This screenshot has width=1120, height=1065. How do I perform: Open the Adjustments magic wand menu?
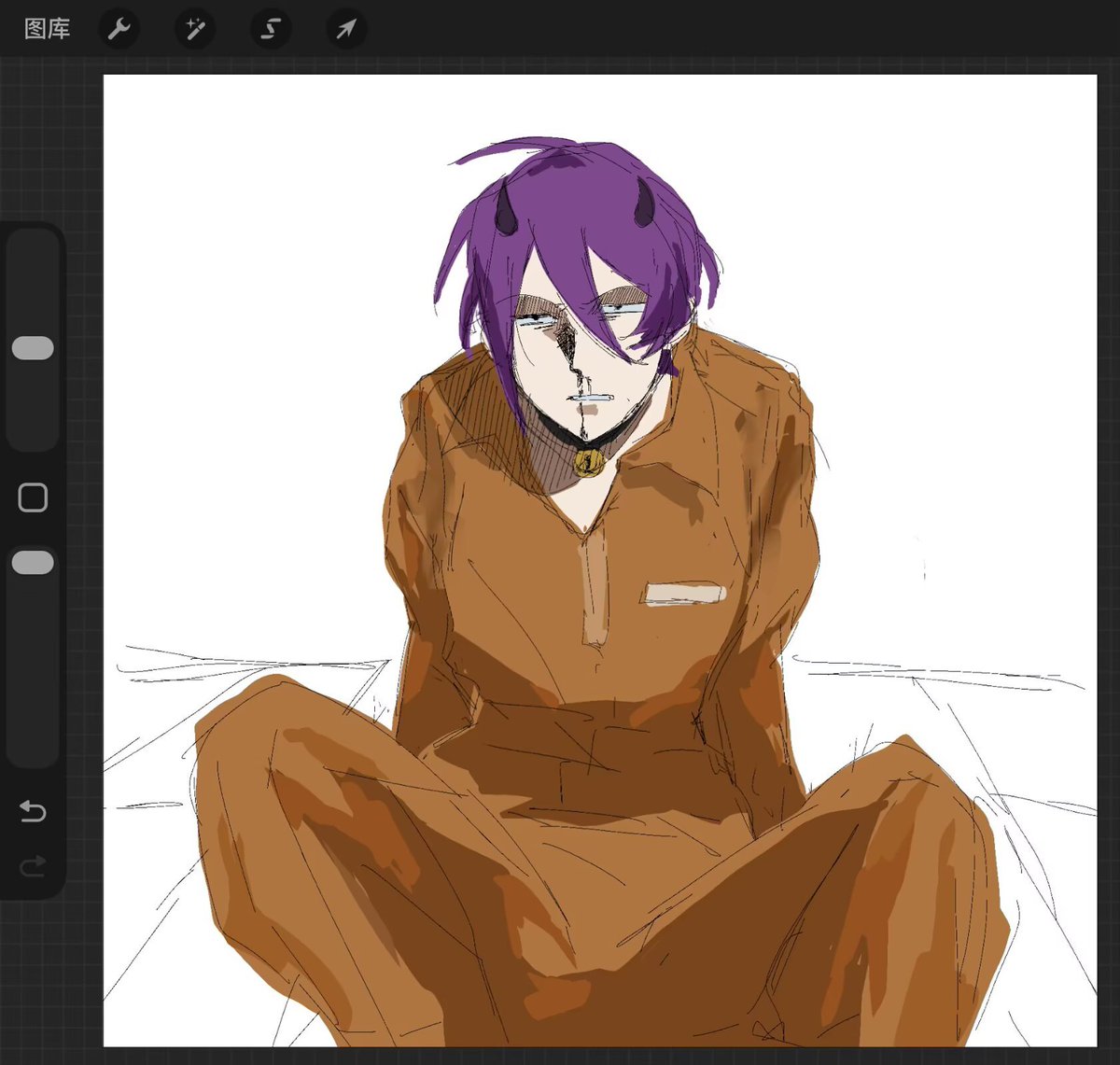pyautogui.click(x=194, y=30)
